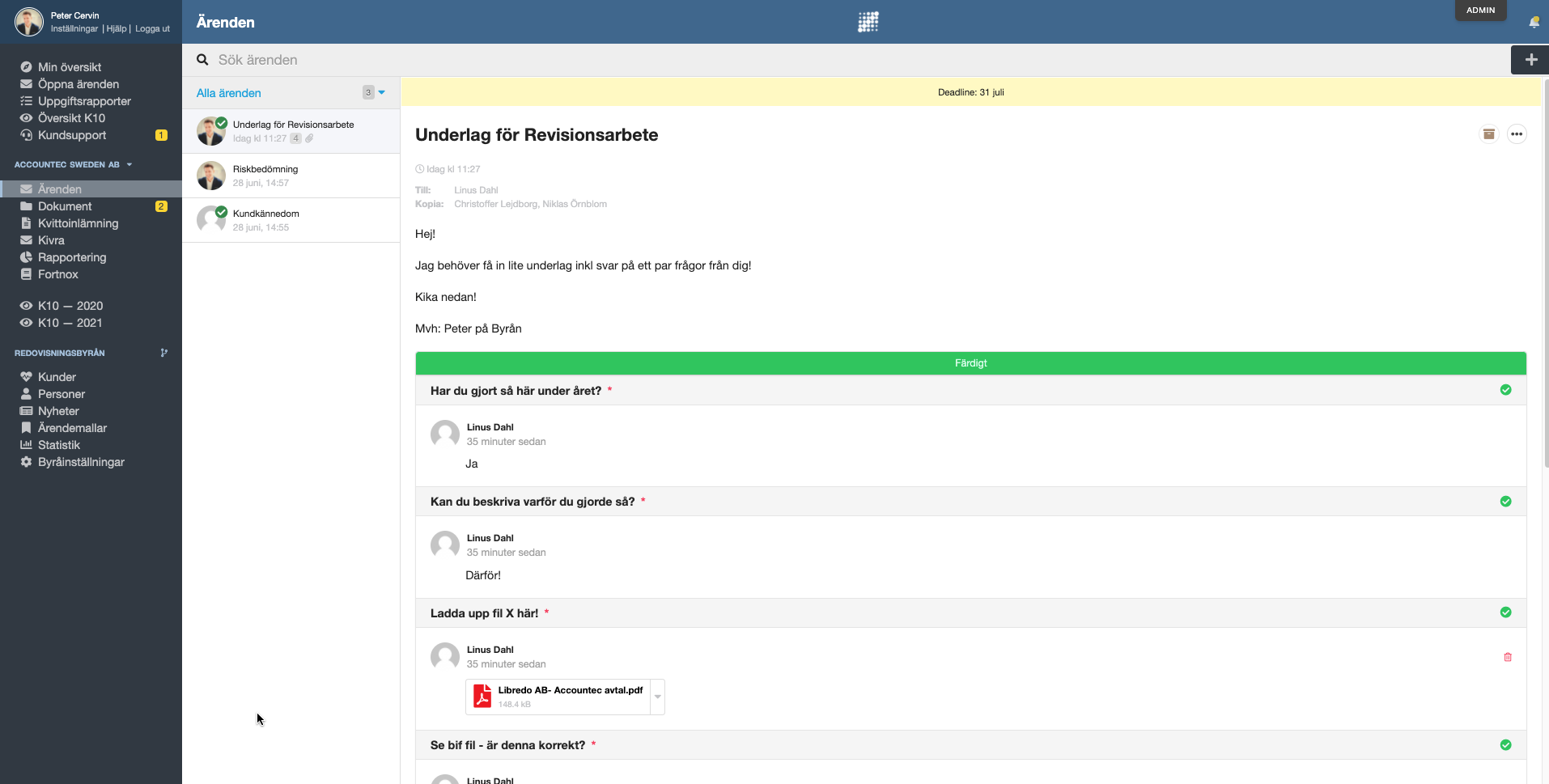Viewport: 1549px width, 784px height.
Task: Open Byråinställningar gear item
Action: [x=81, y=462]
